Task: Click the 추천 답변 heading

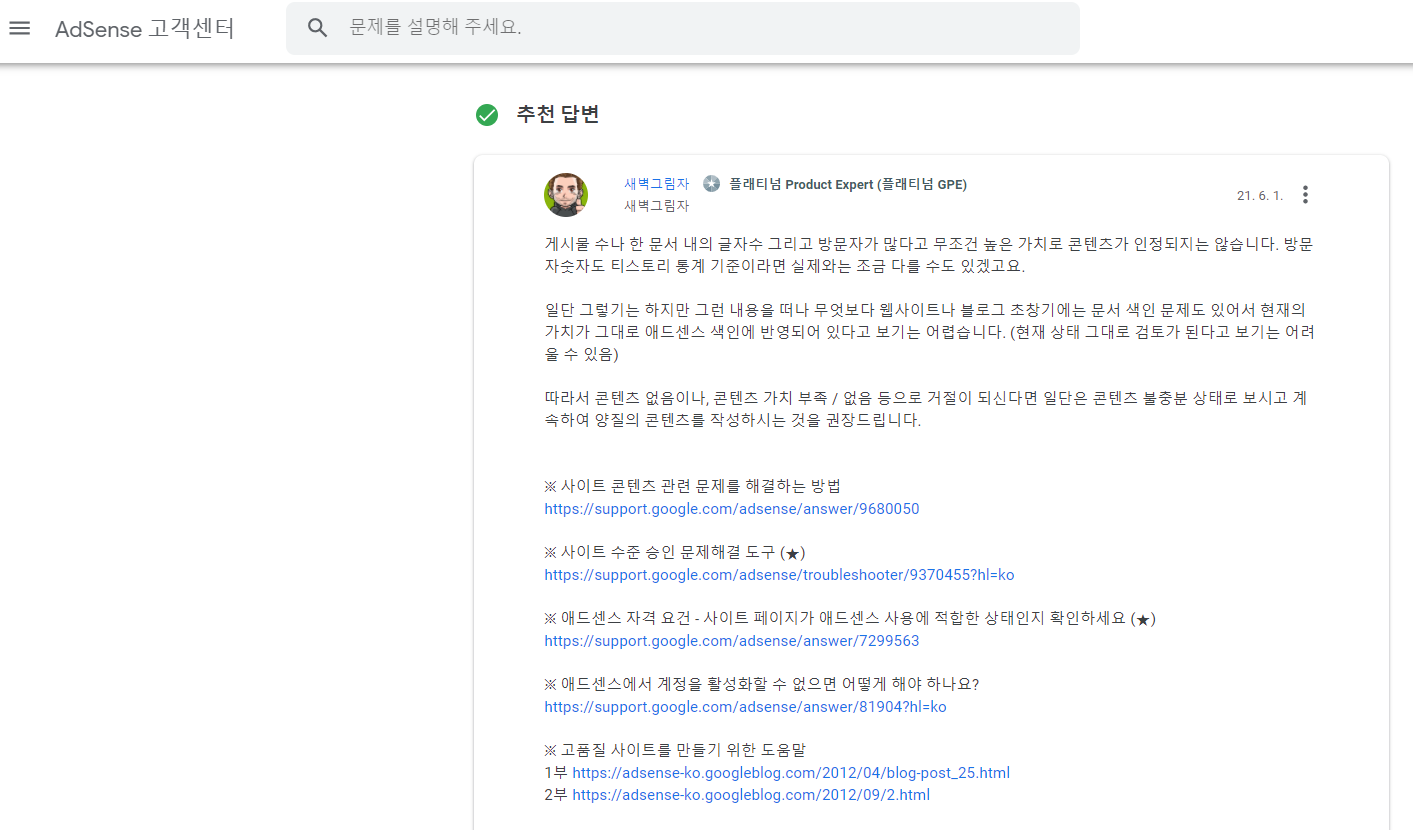Action: click(558, 114)
